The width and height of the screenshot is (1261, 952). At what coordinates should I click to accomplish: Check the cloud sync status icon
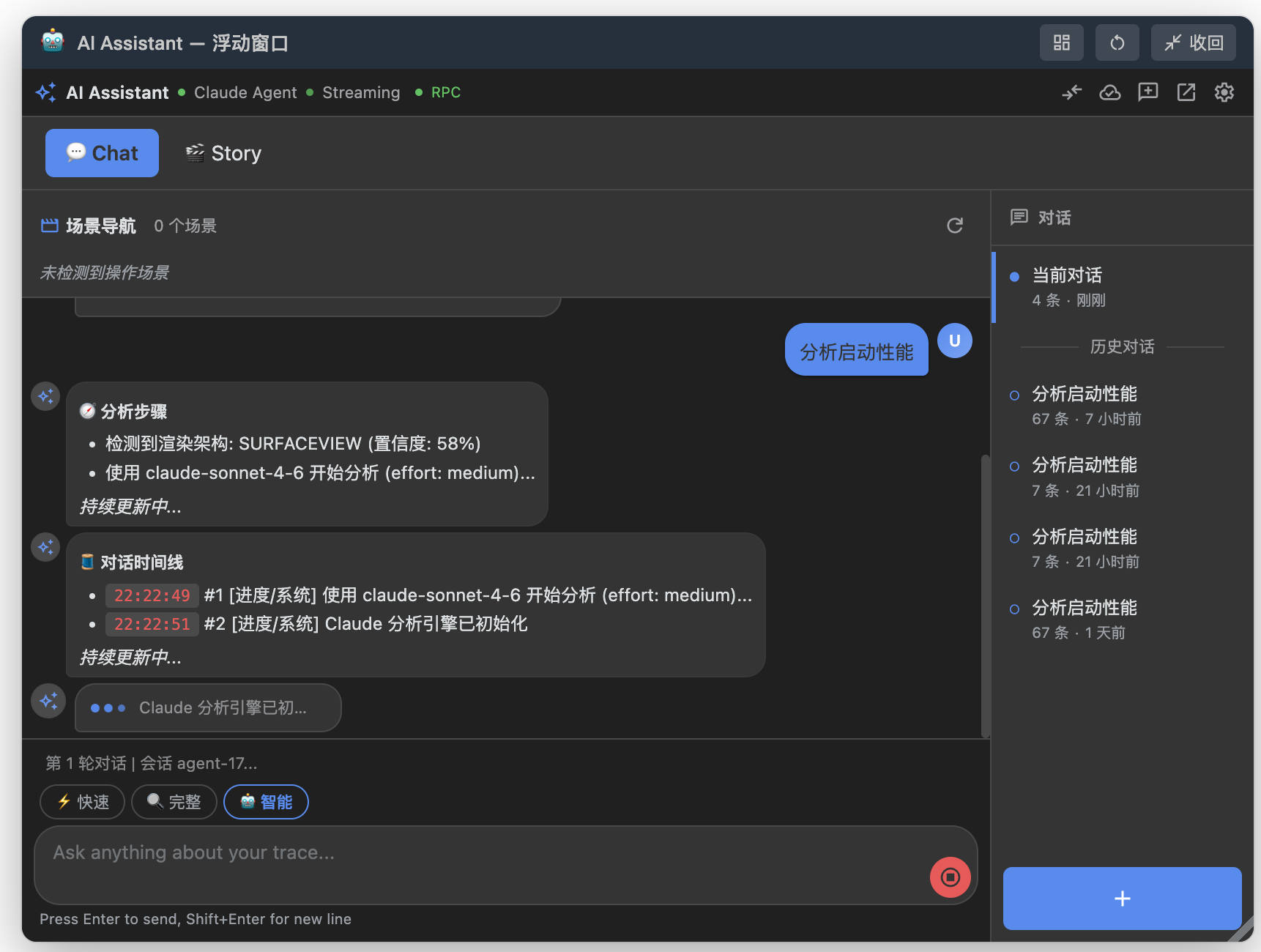(x=1109, y=92)
